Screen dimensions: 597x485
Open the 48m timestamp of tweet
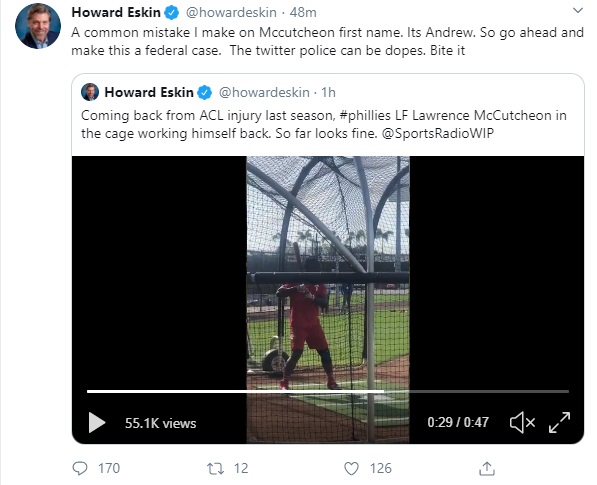303,12
